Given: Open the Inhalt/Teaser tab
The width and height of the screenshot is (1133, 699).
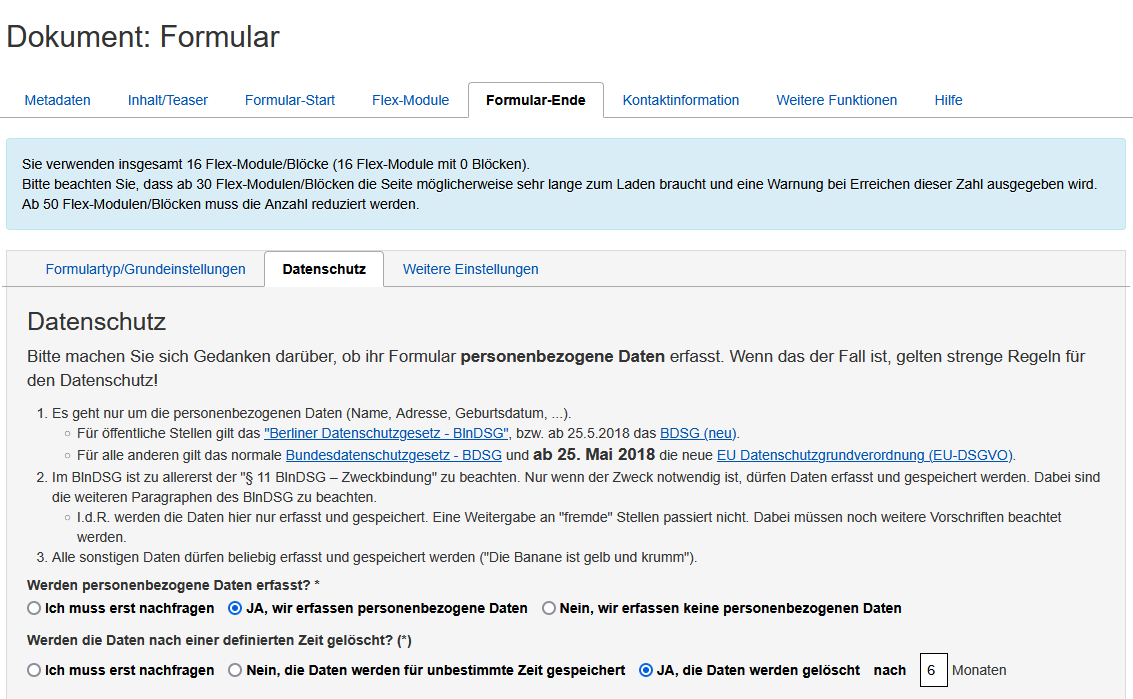Looking at the screenshot, I should 167,100.
